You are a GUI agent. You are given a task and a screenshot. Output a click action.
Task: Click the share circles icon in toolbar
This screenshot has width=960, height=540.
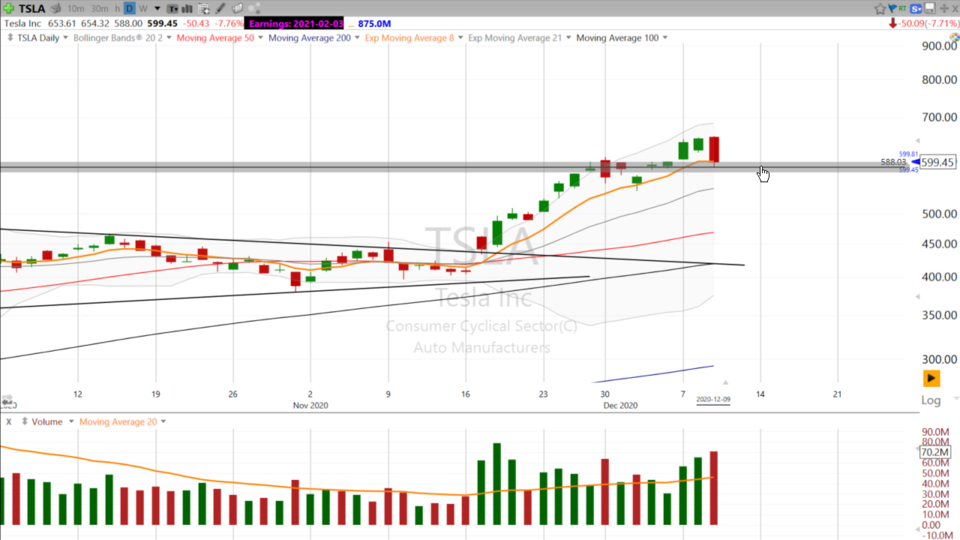255,9
